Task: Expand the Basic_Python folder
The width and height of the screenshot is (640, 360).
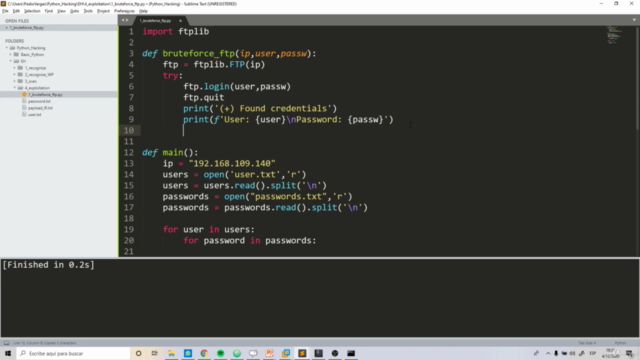Action: click(x=11, y=54)
